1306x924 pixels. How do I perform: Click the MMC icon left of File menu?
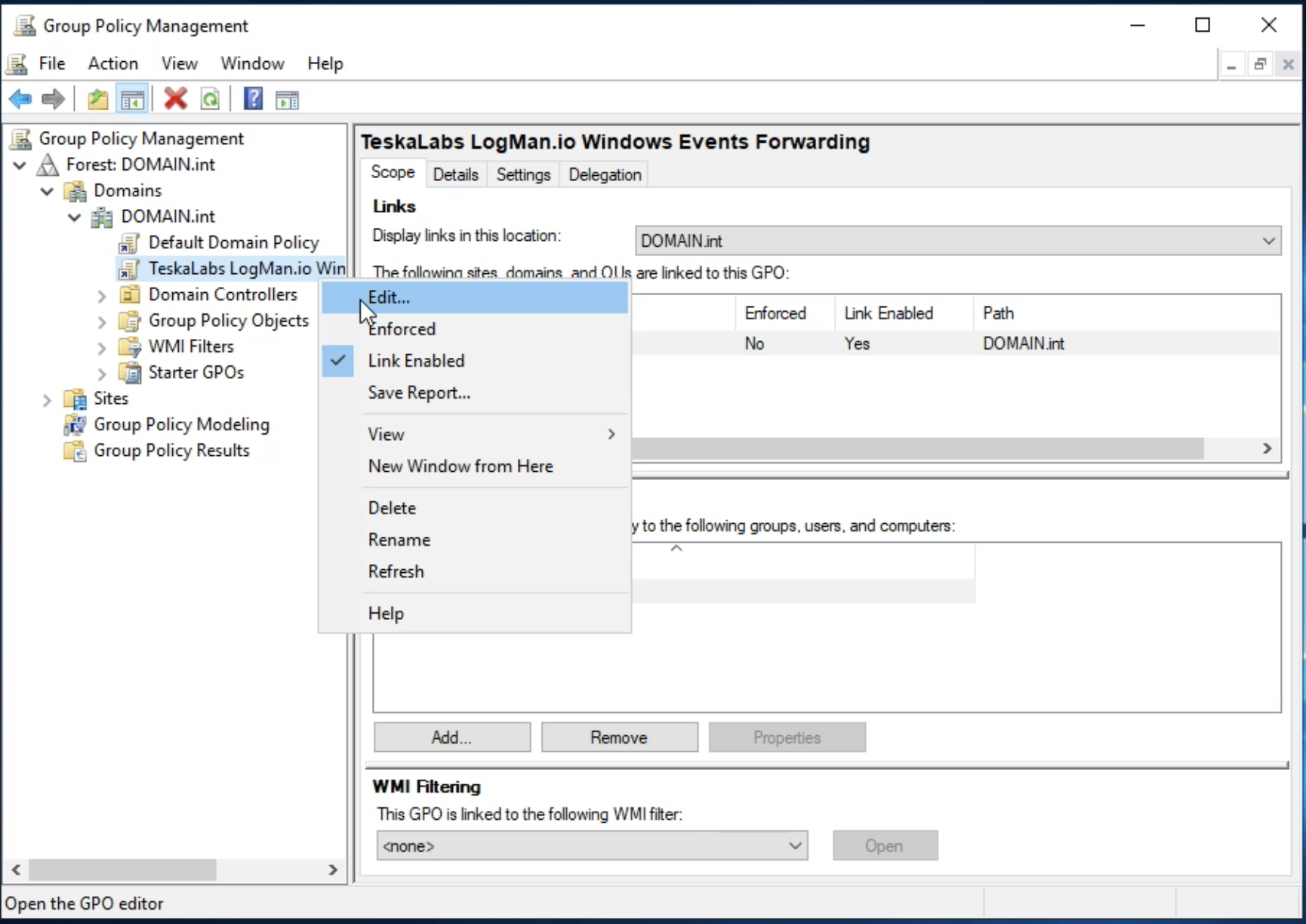click(17, 63)
